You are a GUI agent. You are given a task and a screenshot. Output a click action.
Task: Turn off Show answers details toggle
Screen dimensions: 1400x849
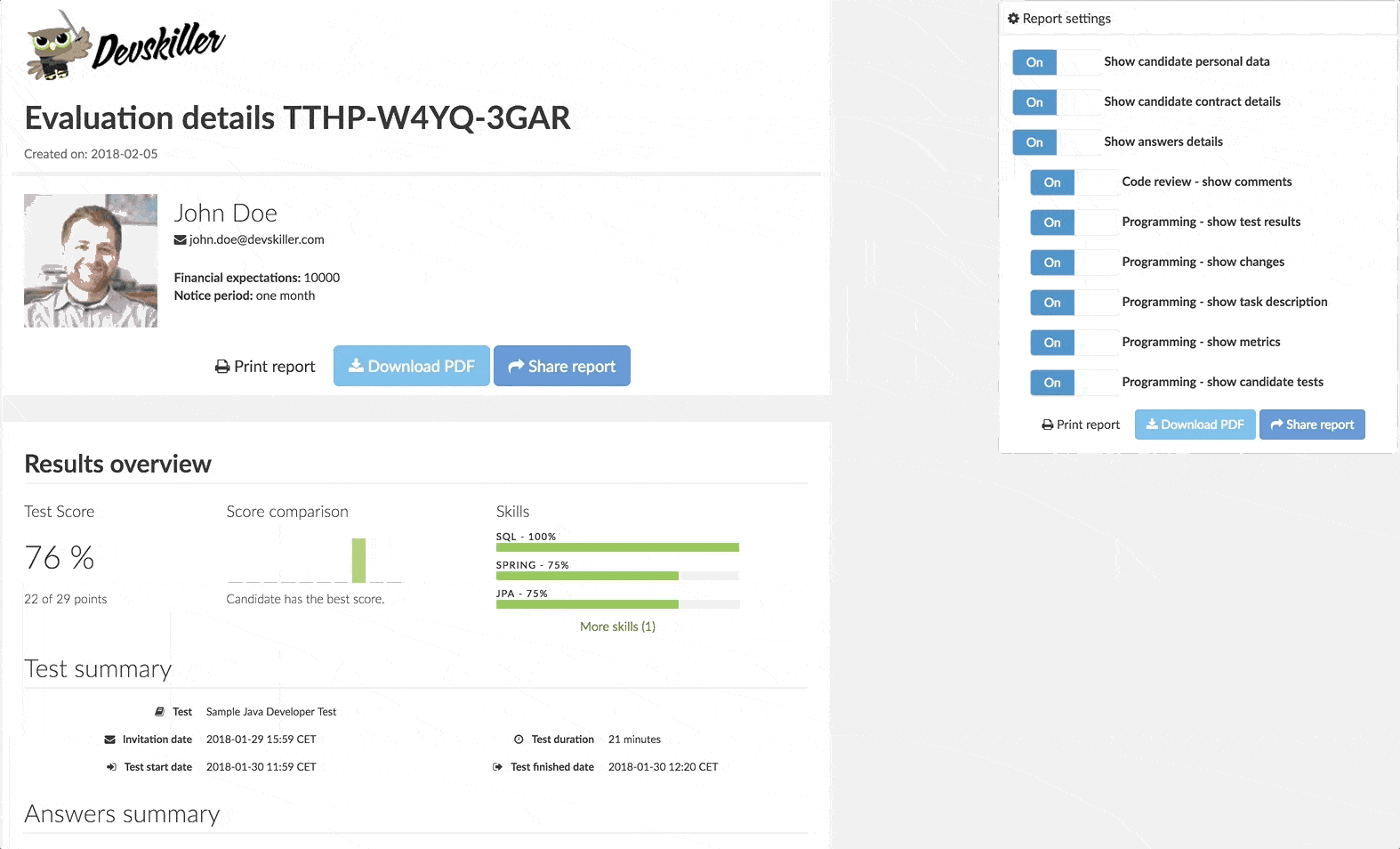[1056, 142]
